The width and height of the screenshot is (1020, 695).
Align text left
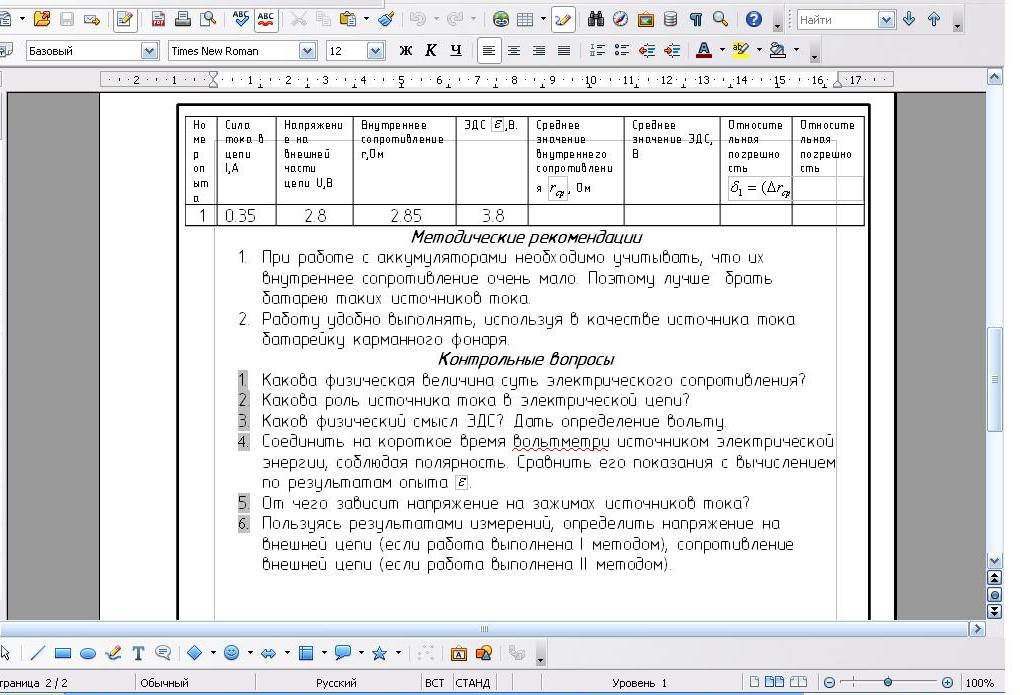[489, 51]
